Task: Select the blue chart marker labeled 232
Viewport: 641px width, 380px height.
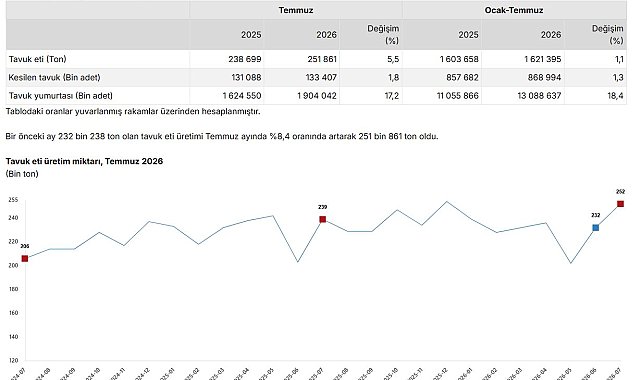Action: (596, 228)
